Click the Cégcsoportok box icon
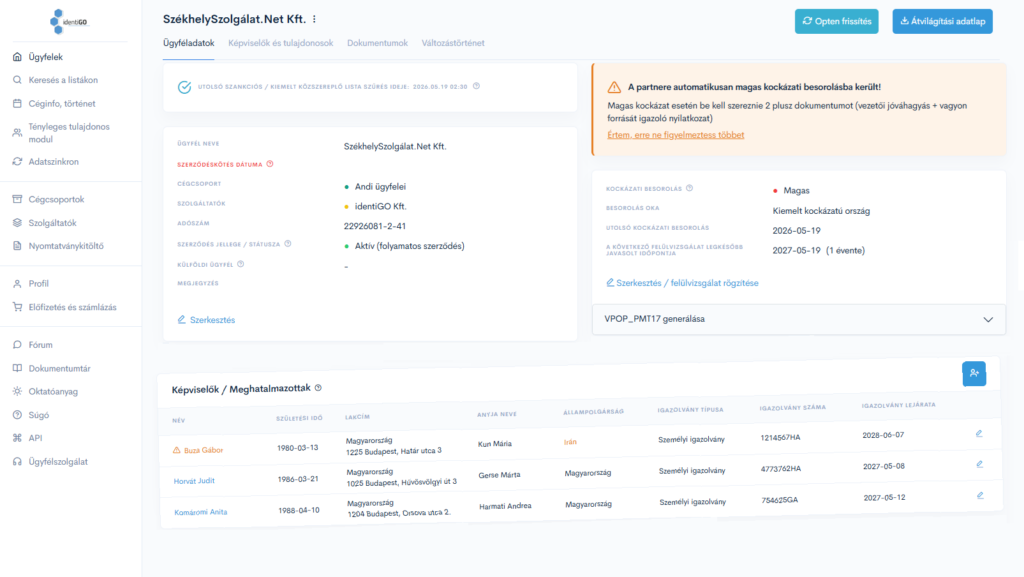The height and width of the screenshot is (577, 1024). click(x=17, y=199)
